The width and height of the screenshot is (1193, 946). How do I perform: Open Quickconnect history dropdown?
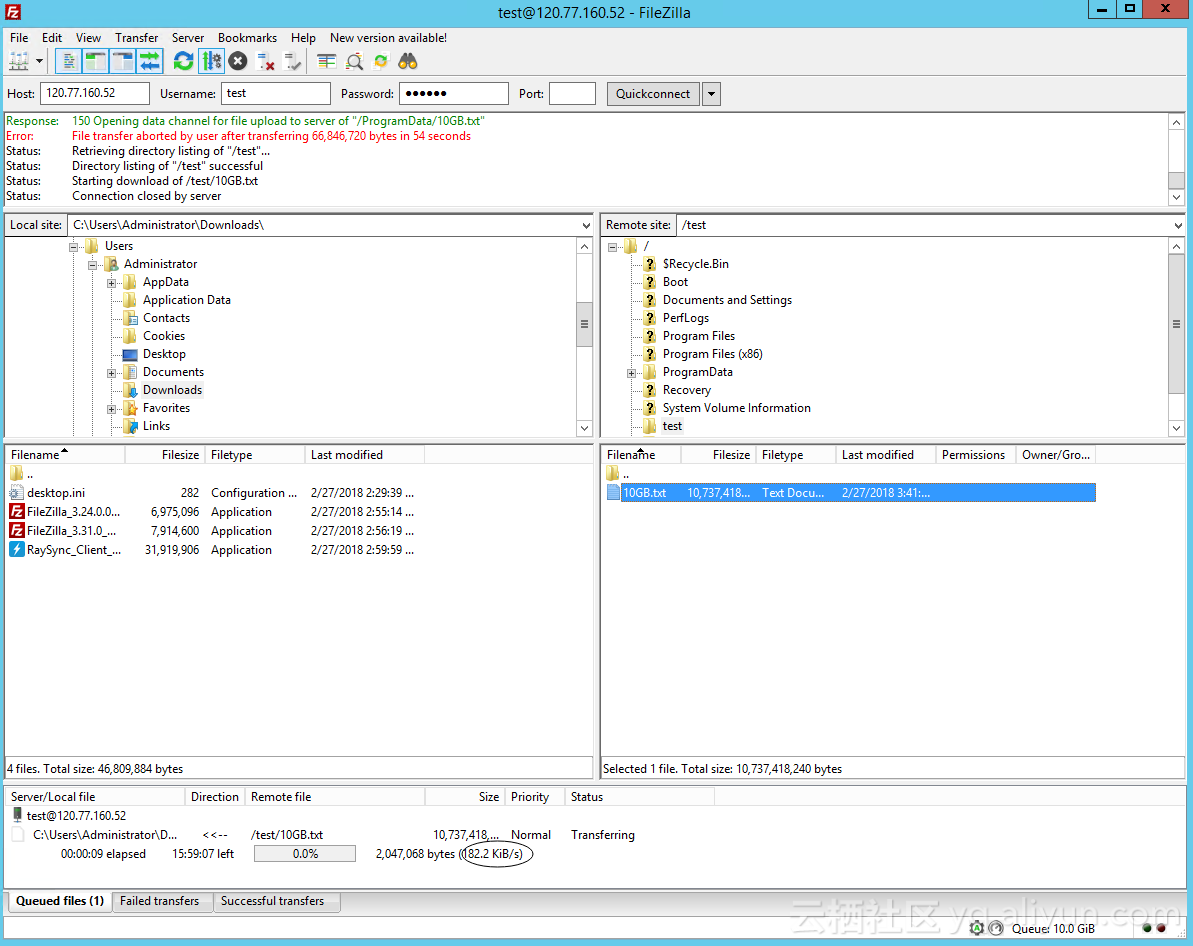coord(711,94)
